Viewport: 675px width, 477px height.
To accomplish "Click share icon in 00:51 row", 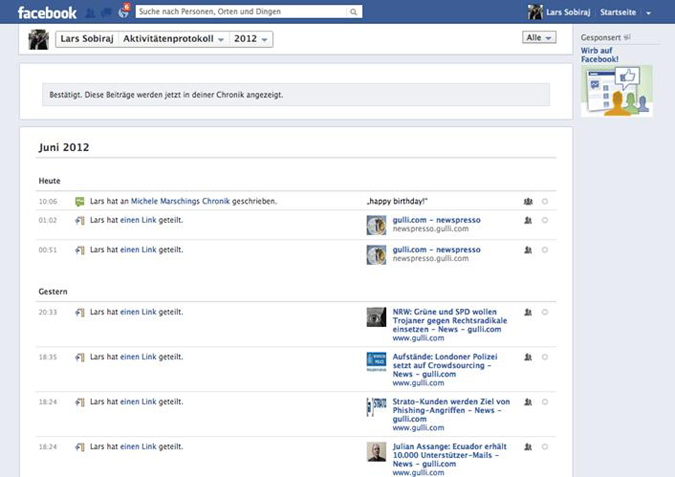I will pos(80,250).
